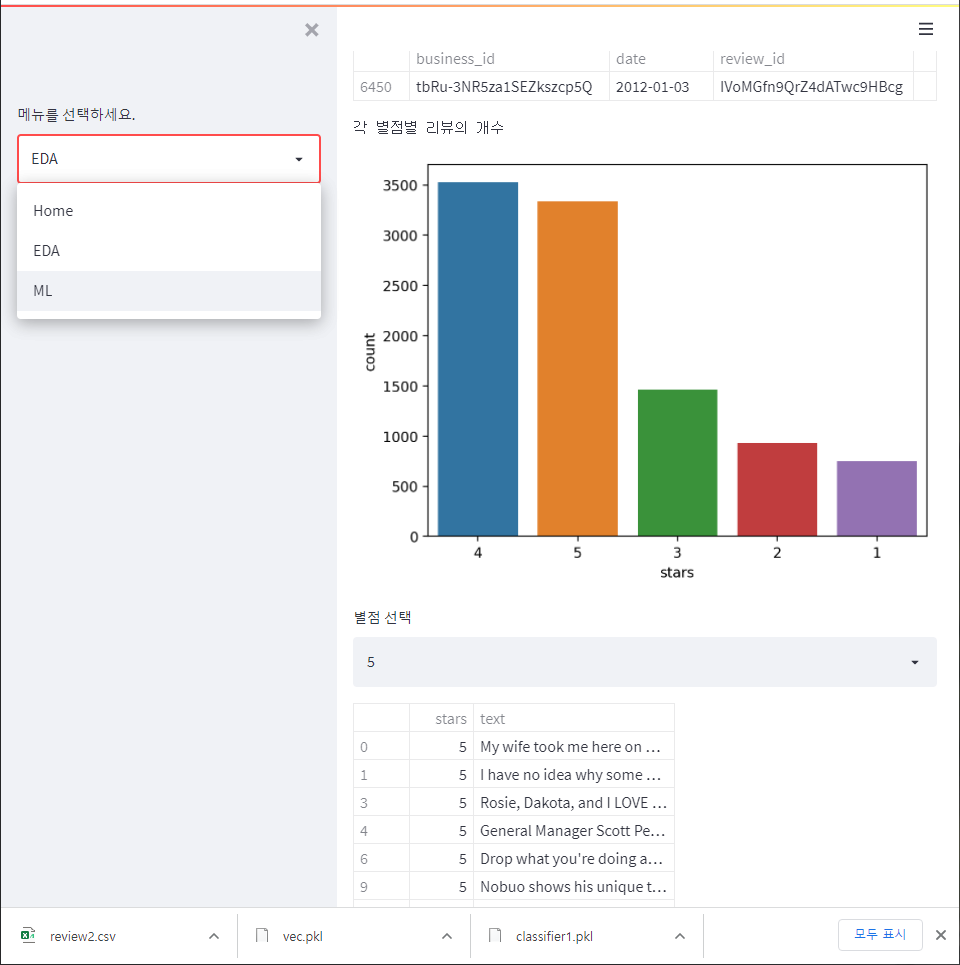Click the Excel icon of review2.csv
Screen dimensions: 960x965
28,935
